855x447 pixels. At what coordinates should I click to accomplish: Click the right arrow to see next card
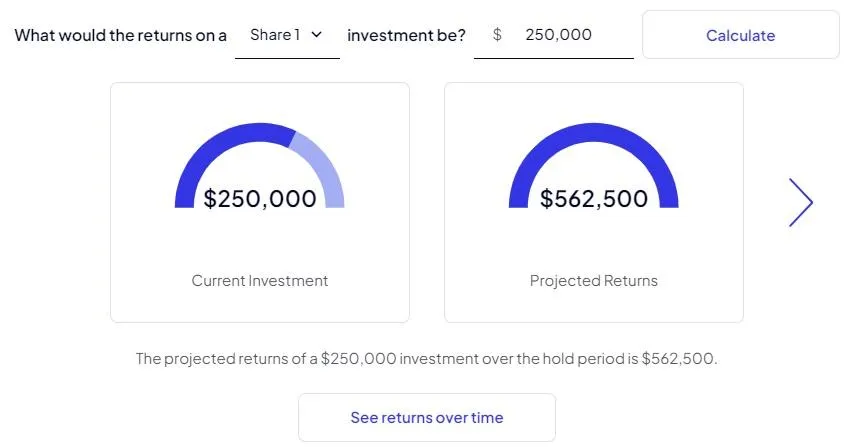click(800, 203)
